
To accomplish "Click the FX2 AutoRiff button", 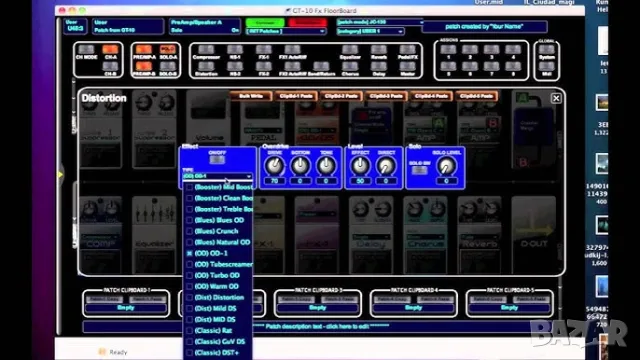I will [x=292, y=67].
